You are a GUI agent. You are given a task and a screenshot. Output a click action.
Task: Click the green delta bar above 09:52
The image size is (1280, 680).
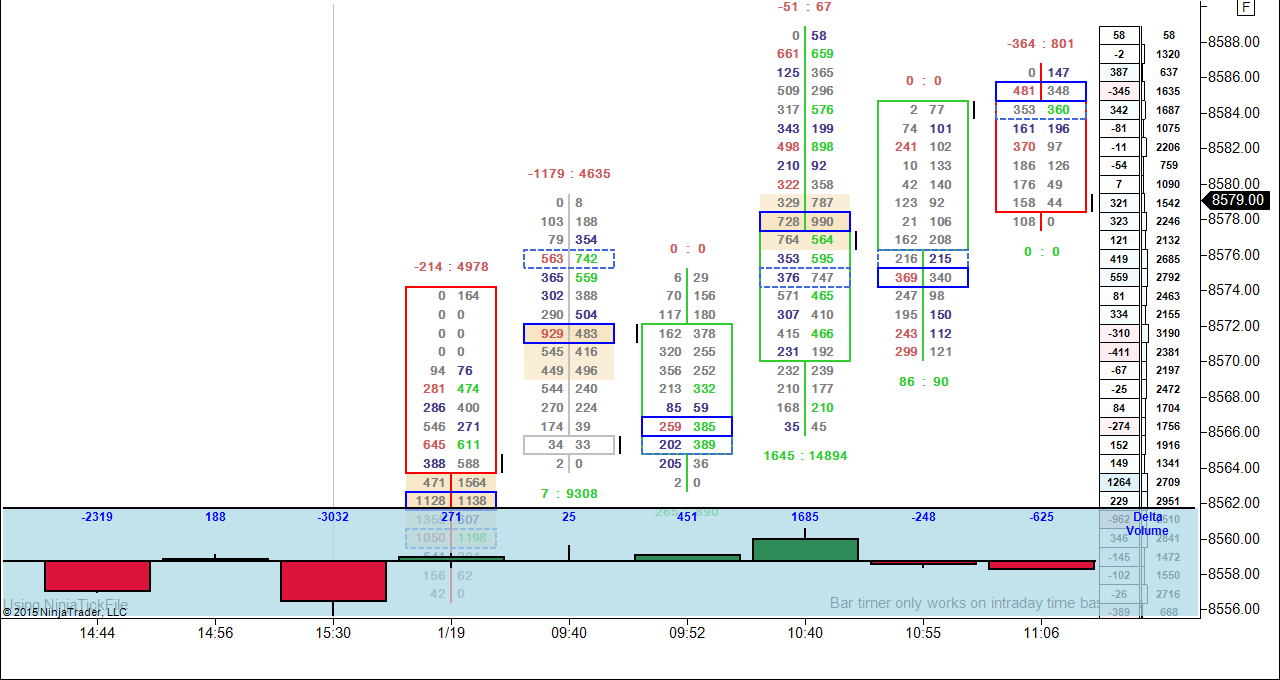pos(687,557)
